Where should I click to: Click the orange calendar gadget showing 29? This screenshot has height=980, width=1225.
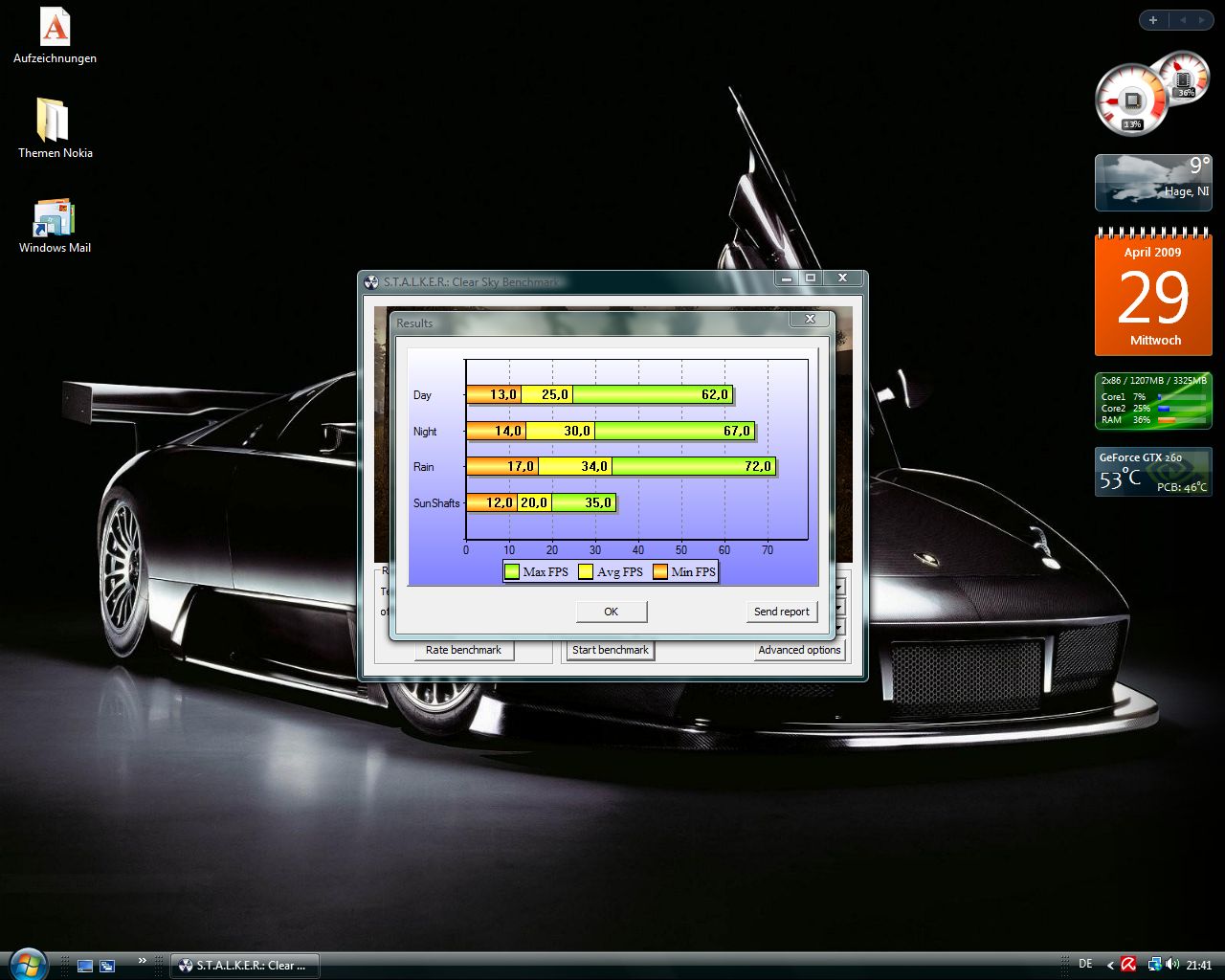pyautogui.click(x=1153, y=292)
